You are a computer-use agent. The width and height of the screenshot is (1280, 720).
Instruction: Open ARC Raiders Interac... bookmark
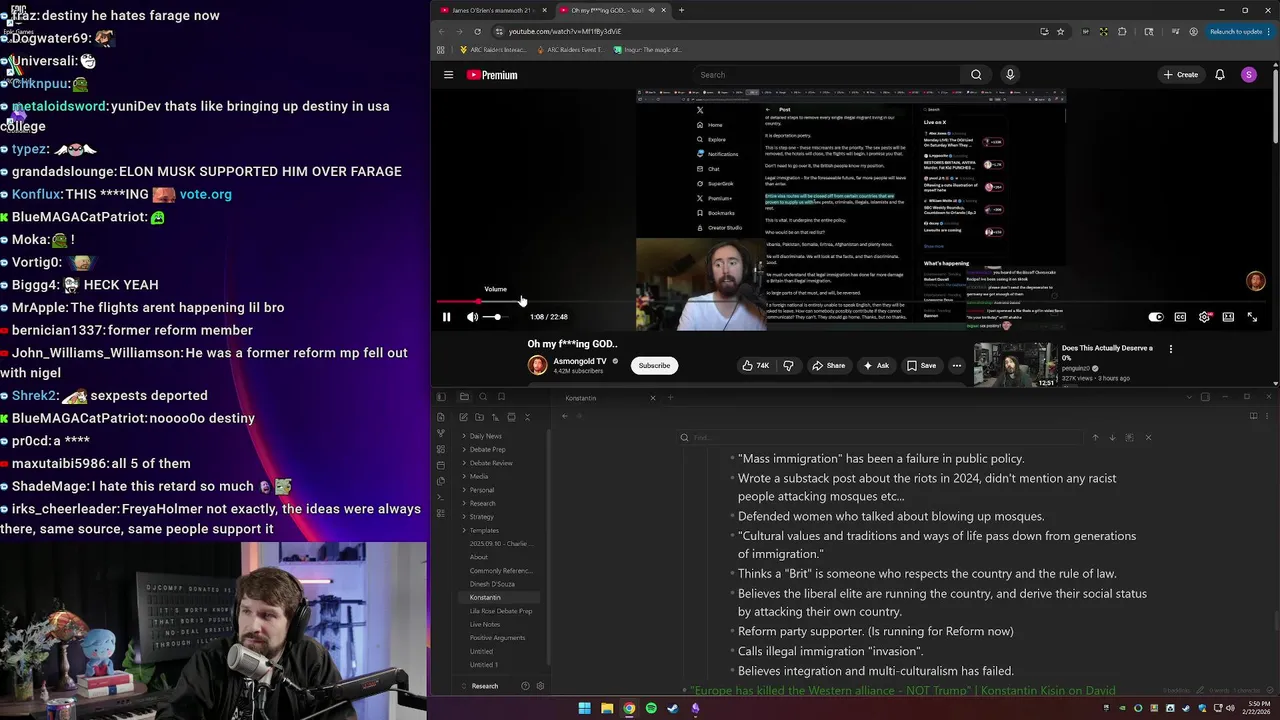tap(492, 50)
